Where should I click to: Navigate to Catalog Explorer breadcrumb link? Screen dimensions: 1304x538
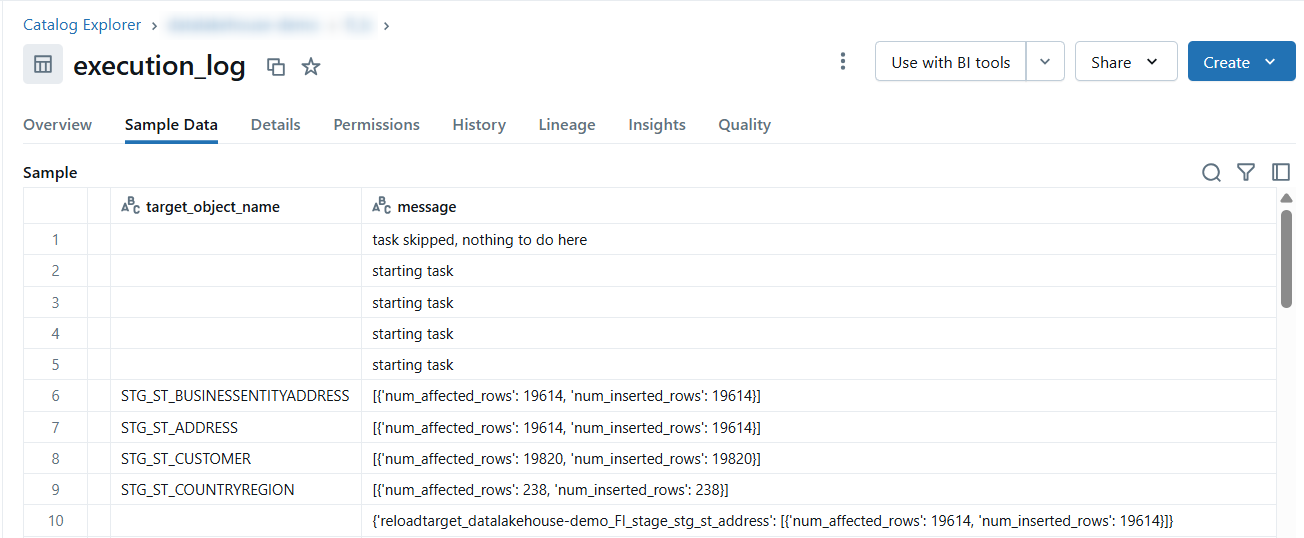82,24
